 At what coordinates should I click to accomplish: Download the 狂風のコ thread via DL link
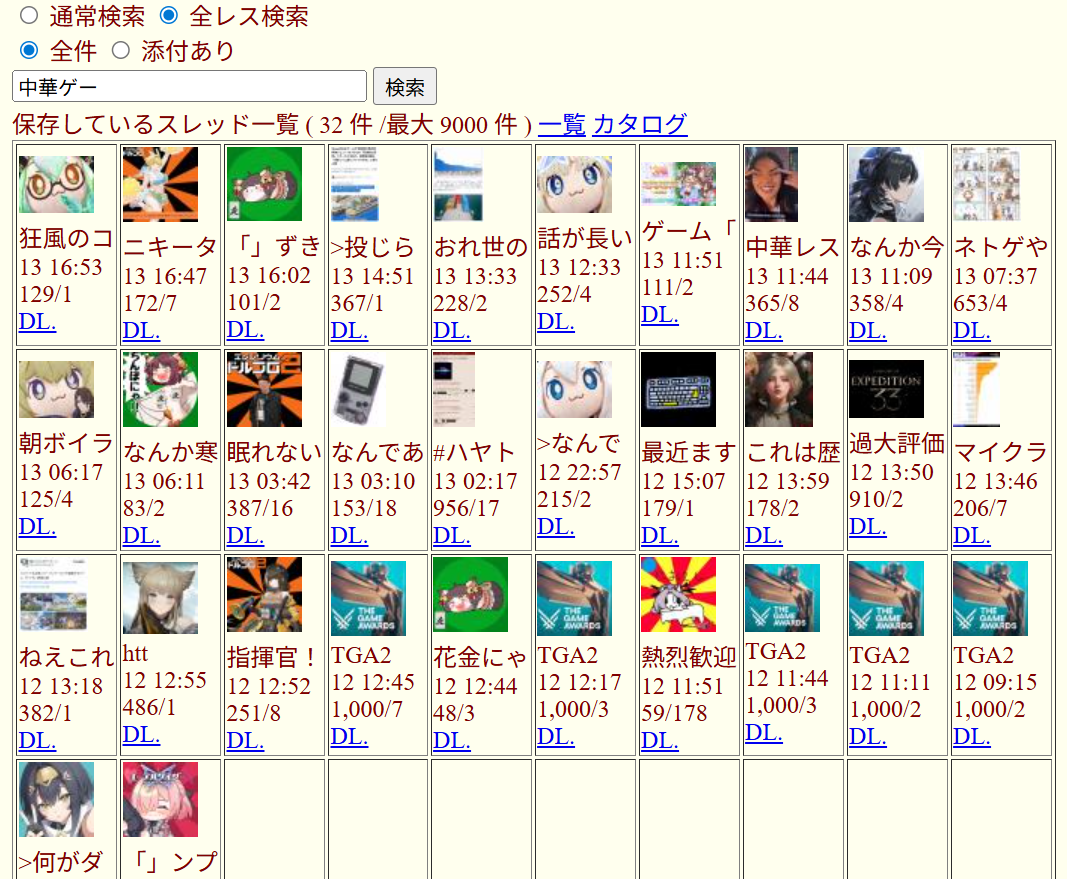(x=37, y=322)
